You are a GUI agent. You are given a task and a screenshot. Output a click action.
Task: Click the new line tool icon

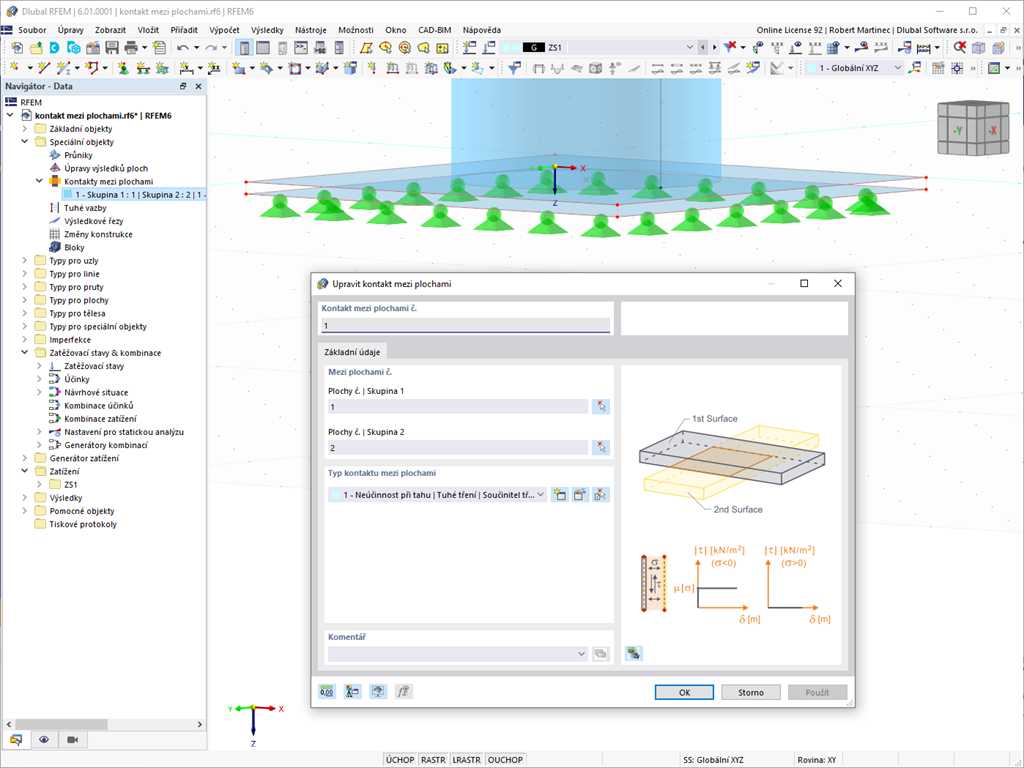pyautogui.click(x=44, y=68)
